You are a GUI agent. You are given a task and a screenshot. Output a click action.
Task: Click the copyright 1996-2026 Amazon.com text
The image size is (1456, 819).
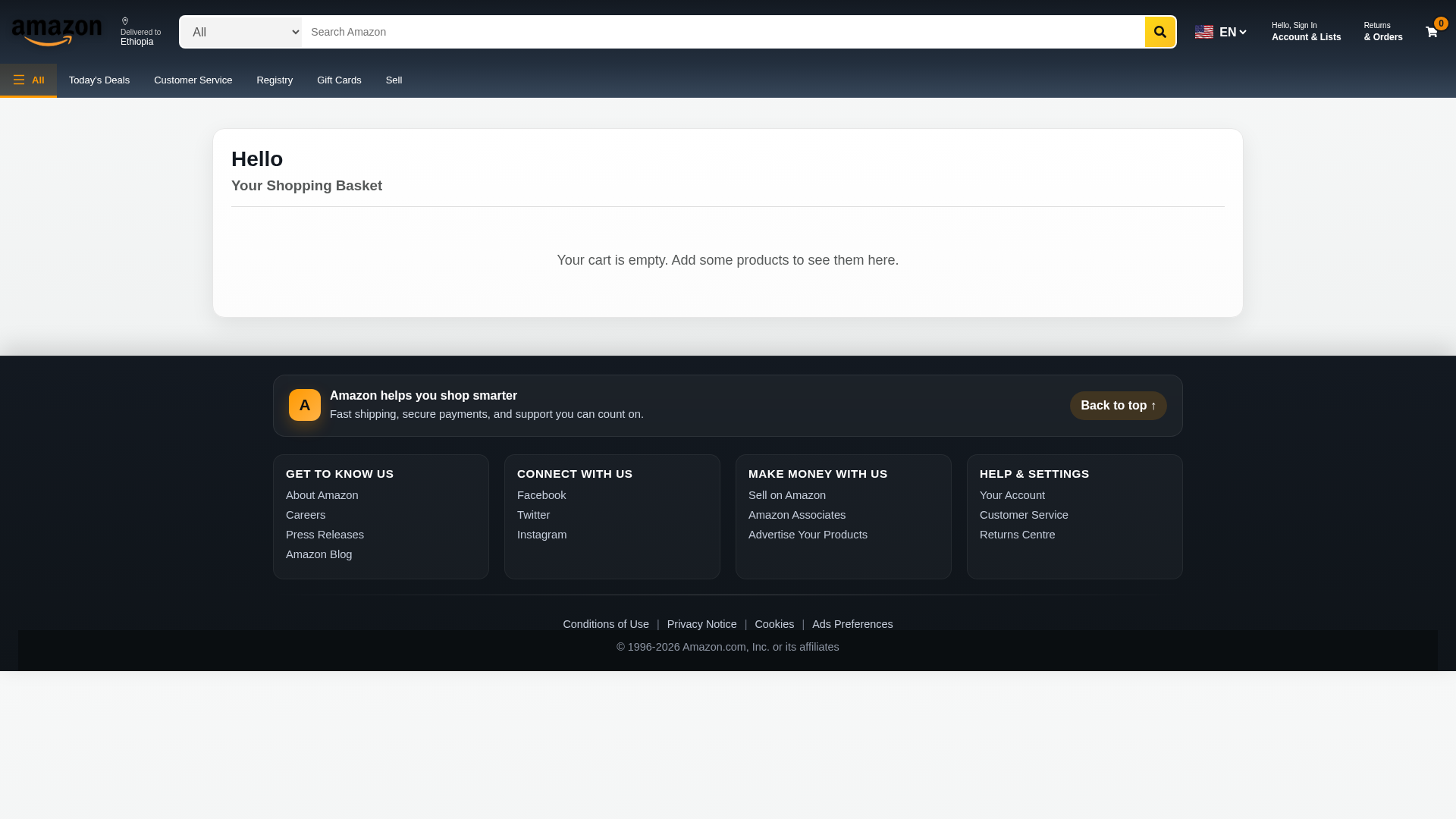point(728,647)
